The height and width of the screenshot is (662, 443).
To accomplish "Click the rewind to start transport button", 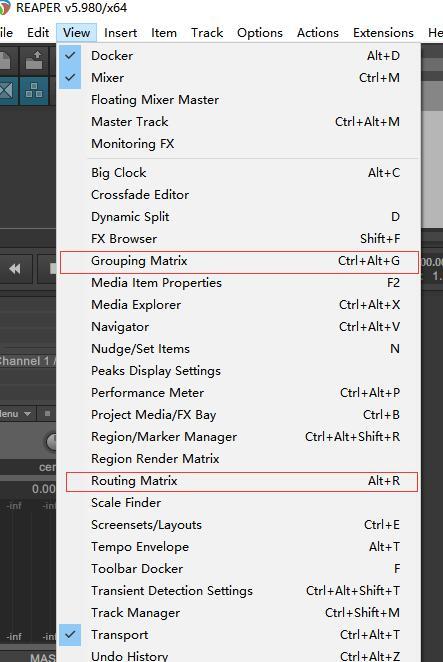I will (15, 269).
